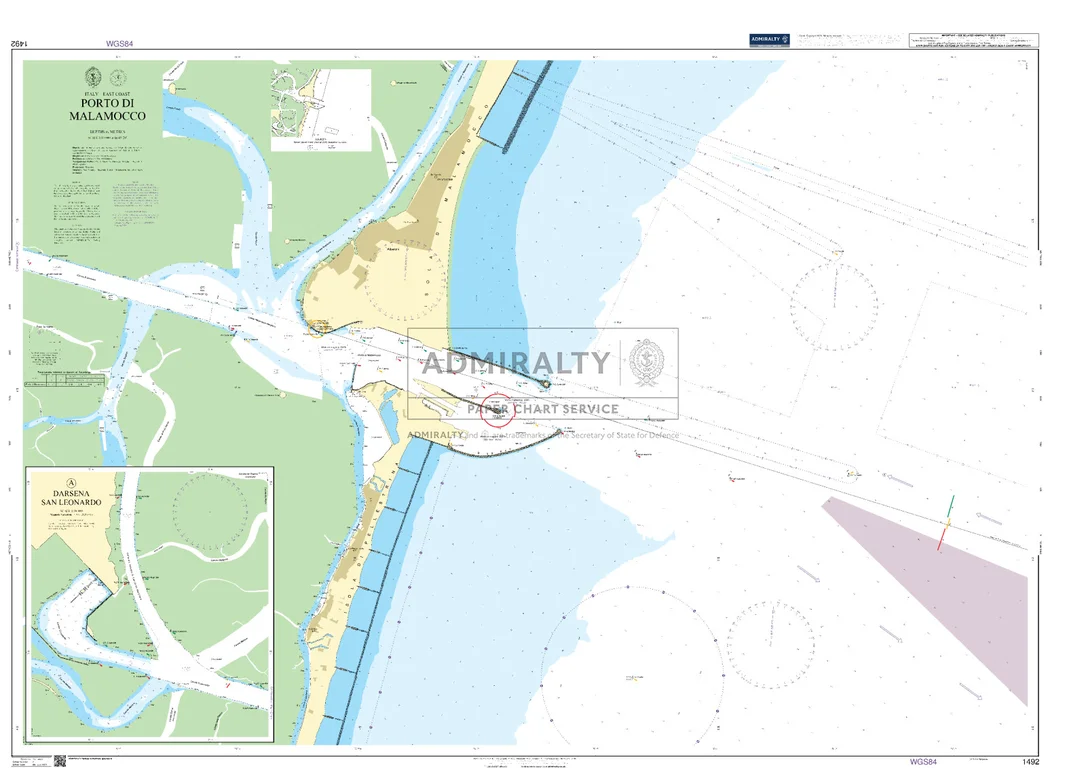
Task: Click the purple WGS84 label at bottom right
Action: click(x=923, y=761)
